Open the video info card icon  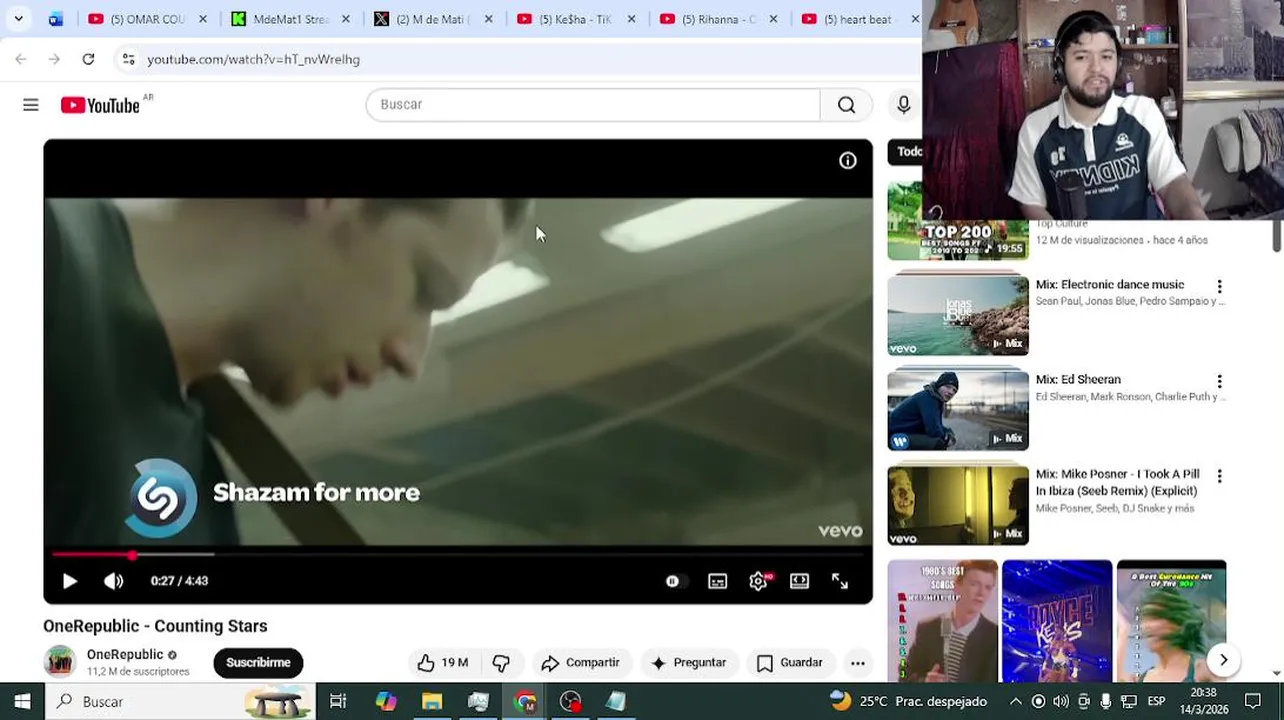coord(848,161)
